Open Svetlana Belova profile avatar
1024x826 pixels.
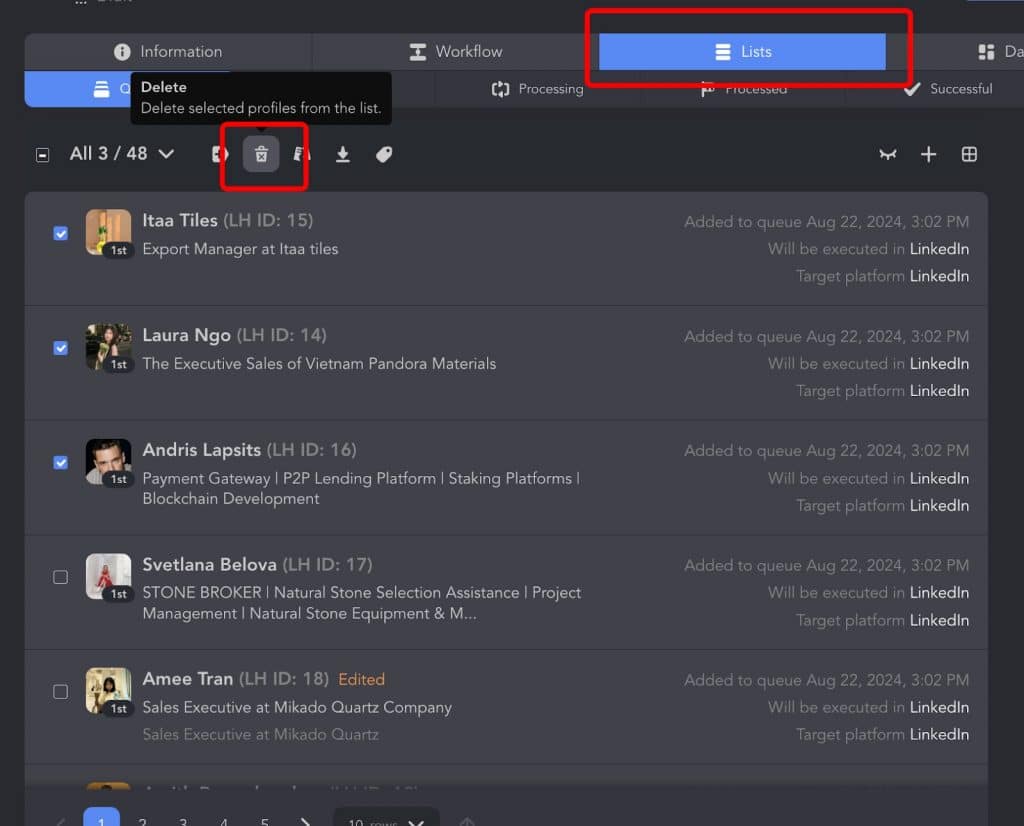click(x=108, y=576)
